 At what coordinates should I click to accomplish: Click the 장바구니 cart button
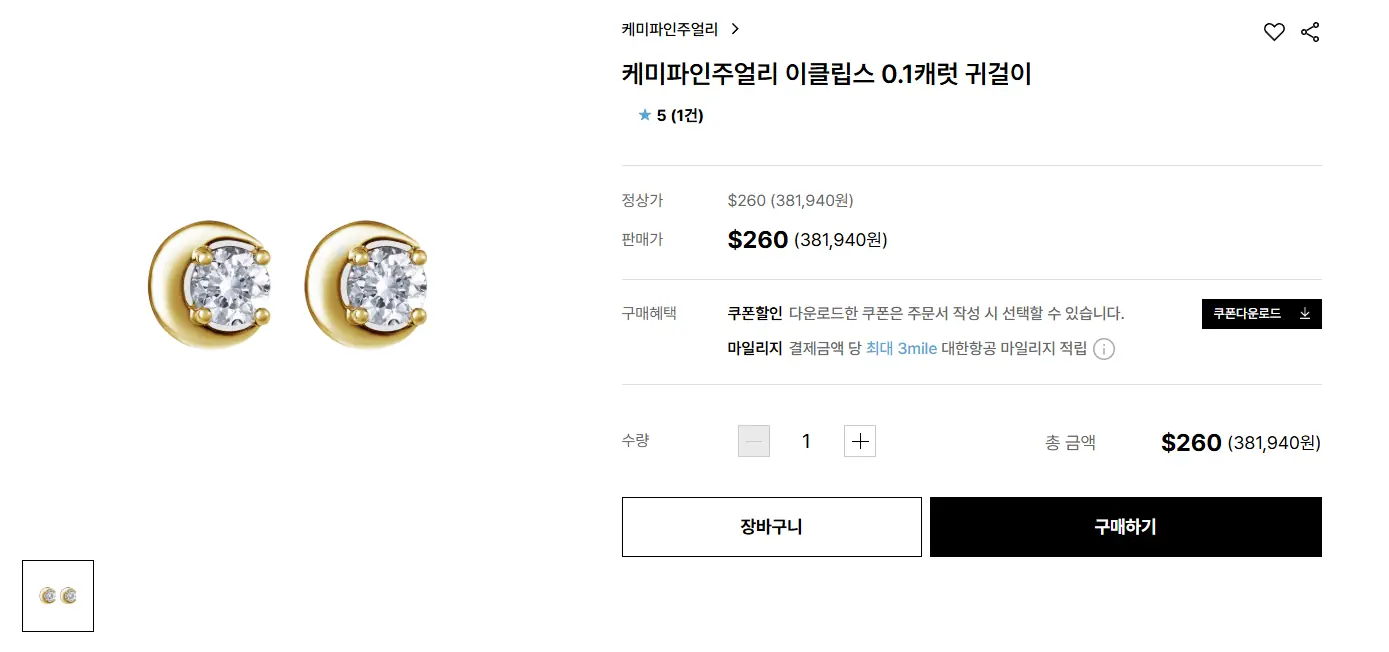click(771, 527)
